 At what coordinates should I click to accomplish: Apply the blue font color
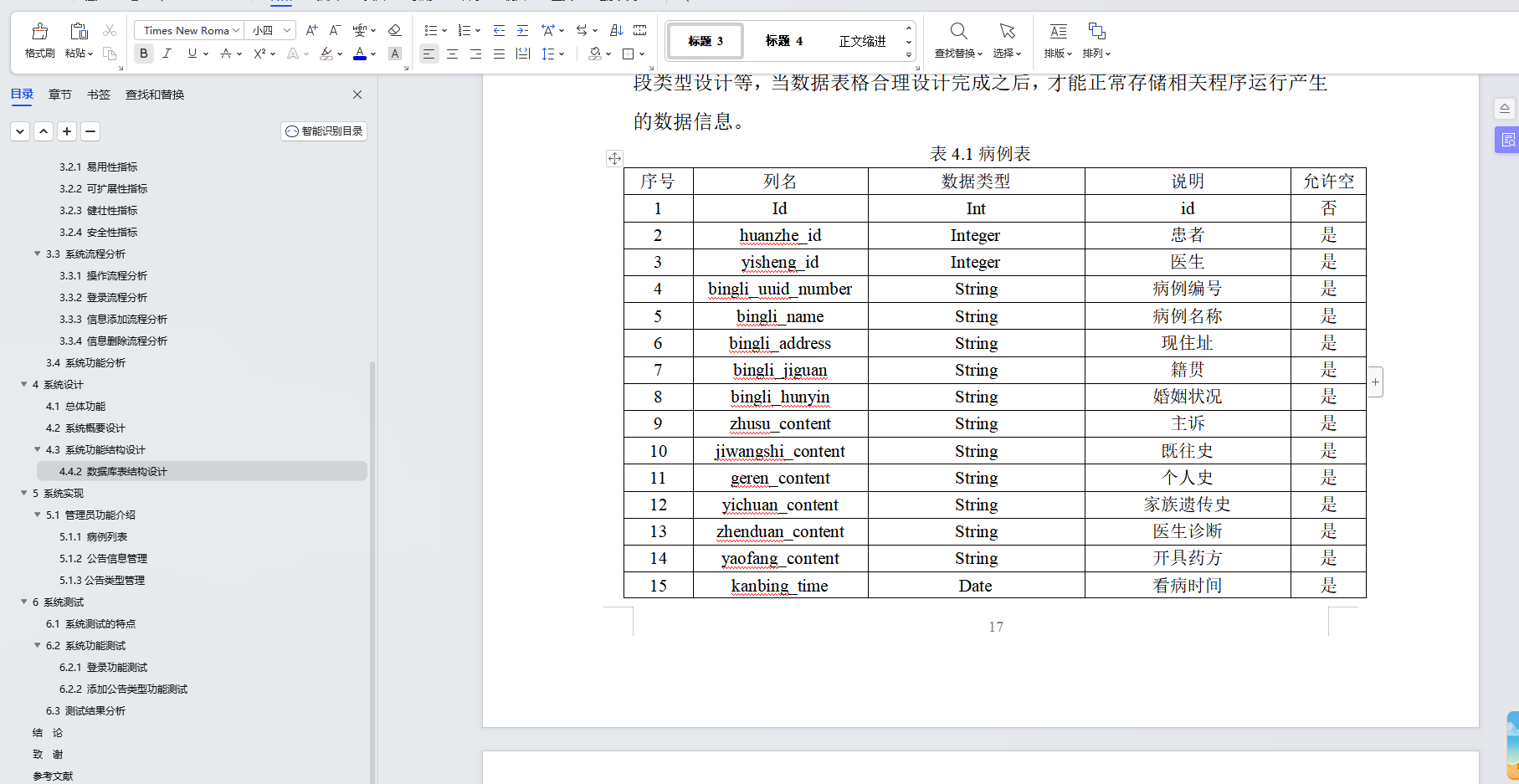(x=360, y=54)
